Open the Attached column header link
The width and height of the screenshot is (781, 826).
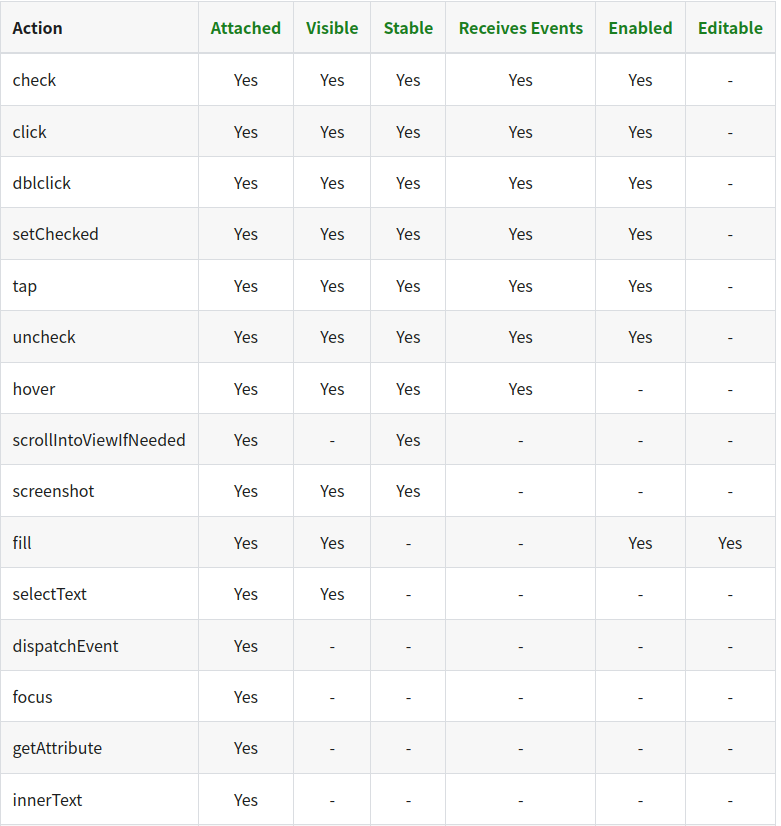(x=245, y=28)
